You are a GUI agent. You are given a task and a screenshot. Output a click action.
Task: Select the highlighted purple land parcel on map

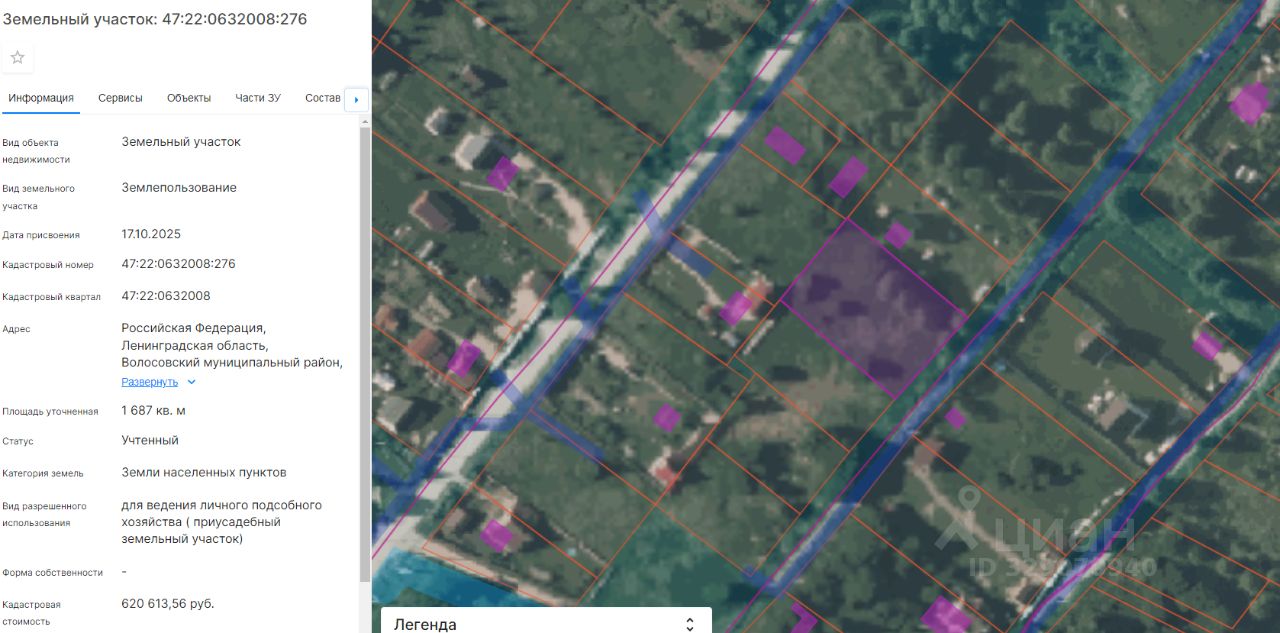(x=873, y=306)
